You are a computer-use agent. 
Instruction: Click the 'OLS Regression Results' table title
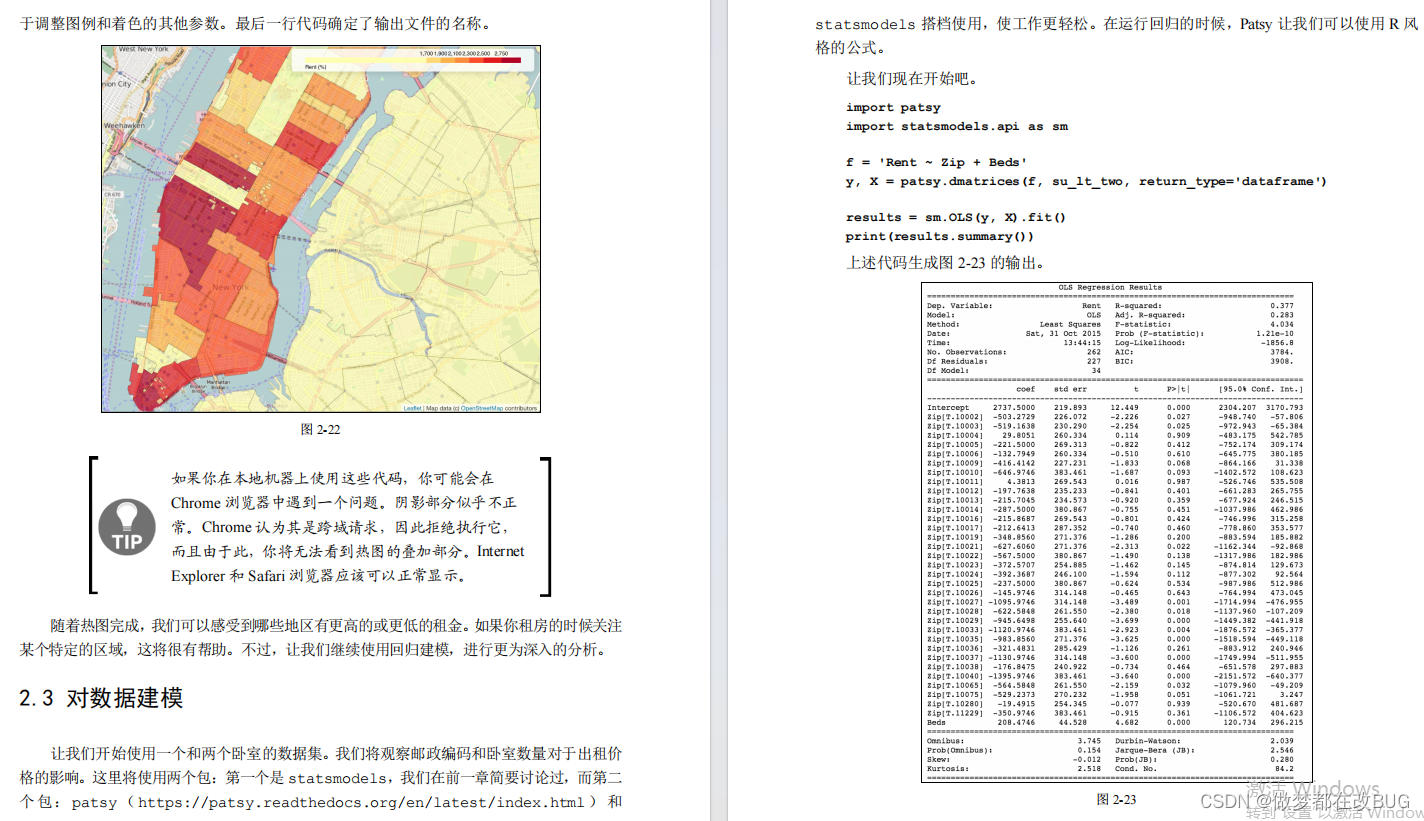coord(1110,287)
